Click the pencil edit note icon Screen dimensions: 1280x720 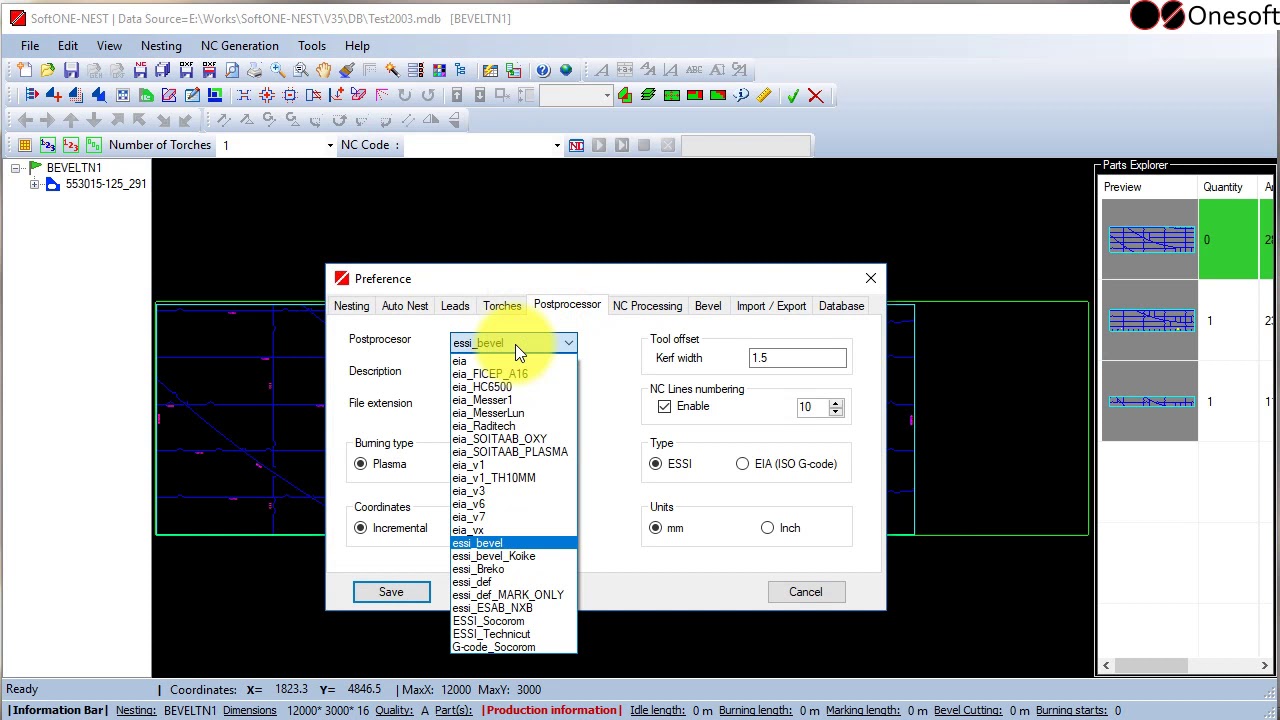pos(192,96)
